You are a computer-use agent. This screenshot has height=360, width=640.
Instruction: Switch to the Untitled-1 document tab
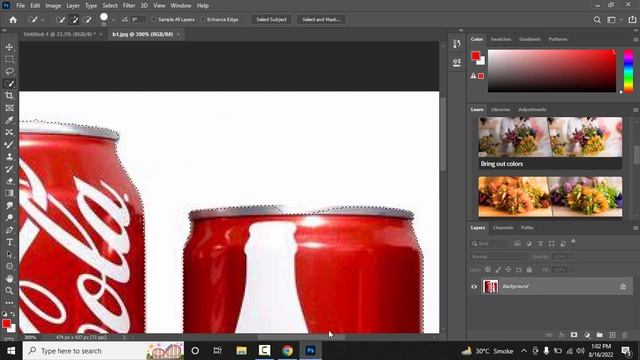[60, 34]
